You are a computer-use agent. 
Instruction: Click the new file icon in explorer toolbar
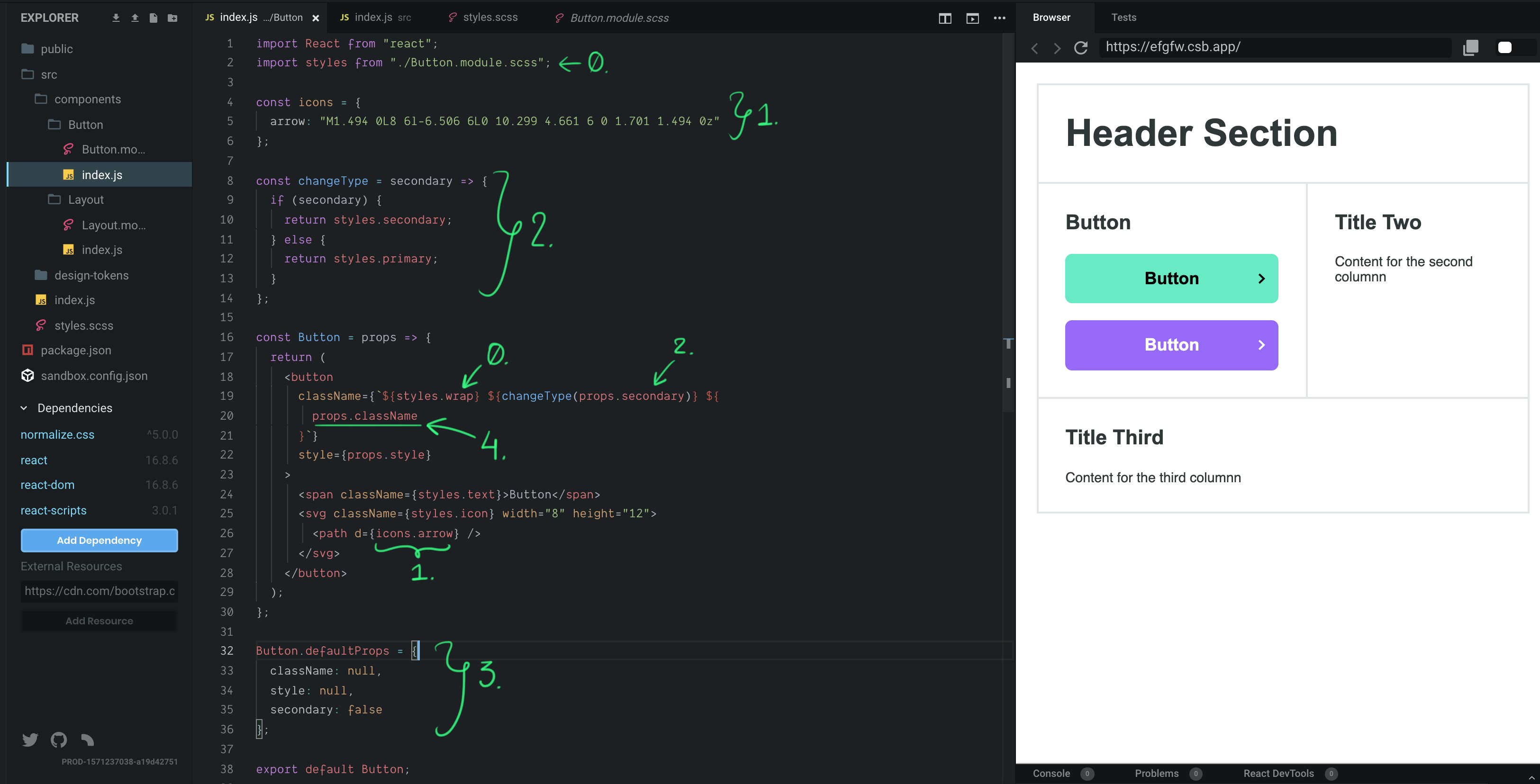point(154,17)
